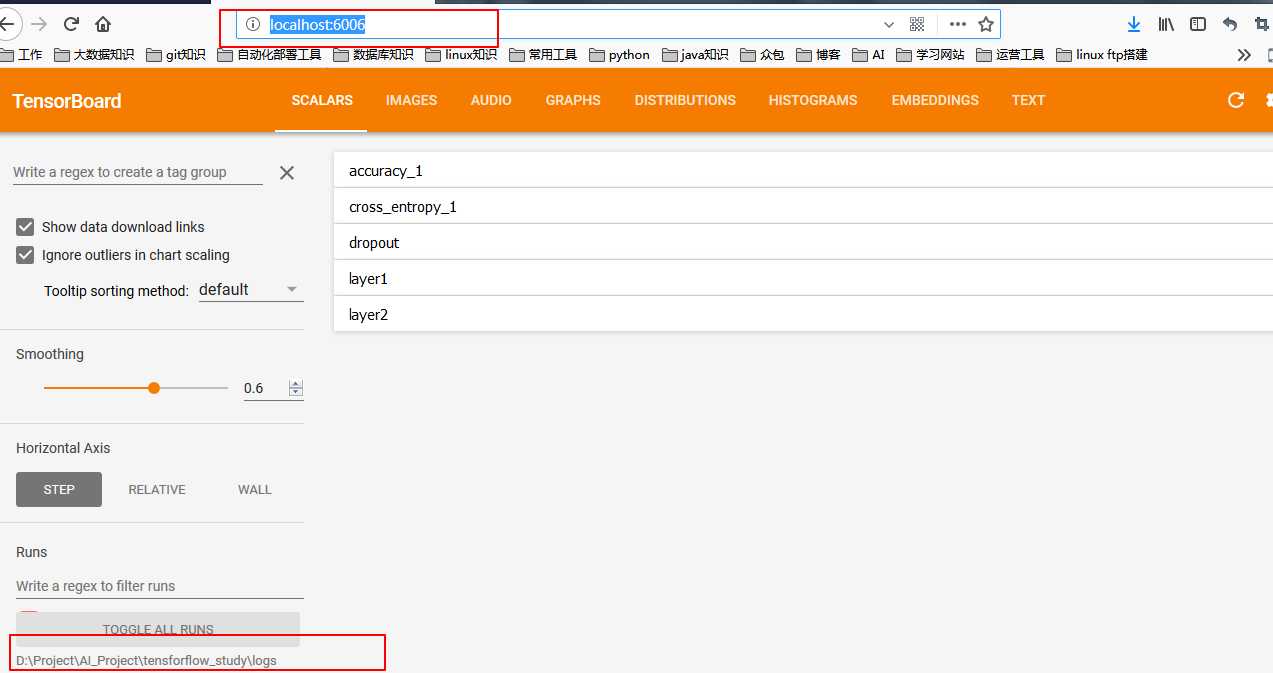Open the python bookmark folder
The width and height of the screenshot is (1273, 673).
tap(620, 55)
